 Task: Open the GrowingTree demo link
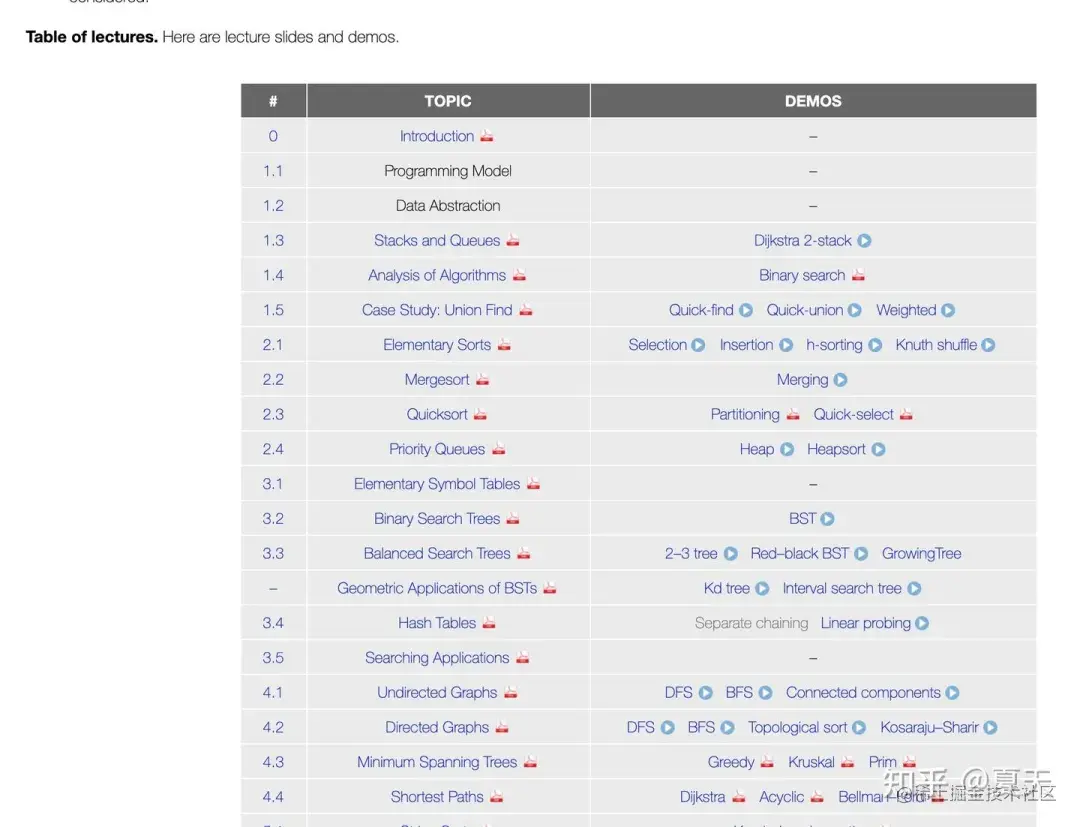922,553
